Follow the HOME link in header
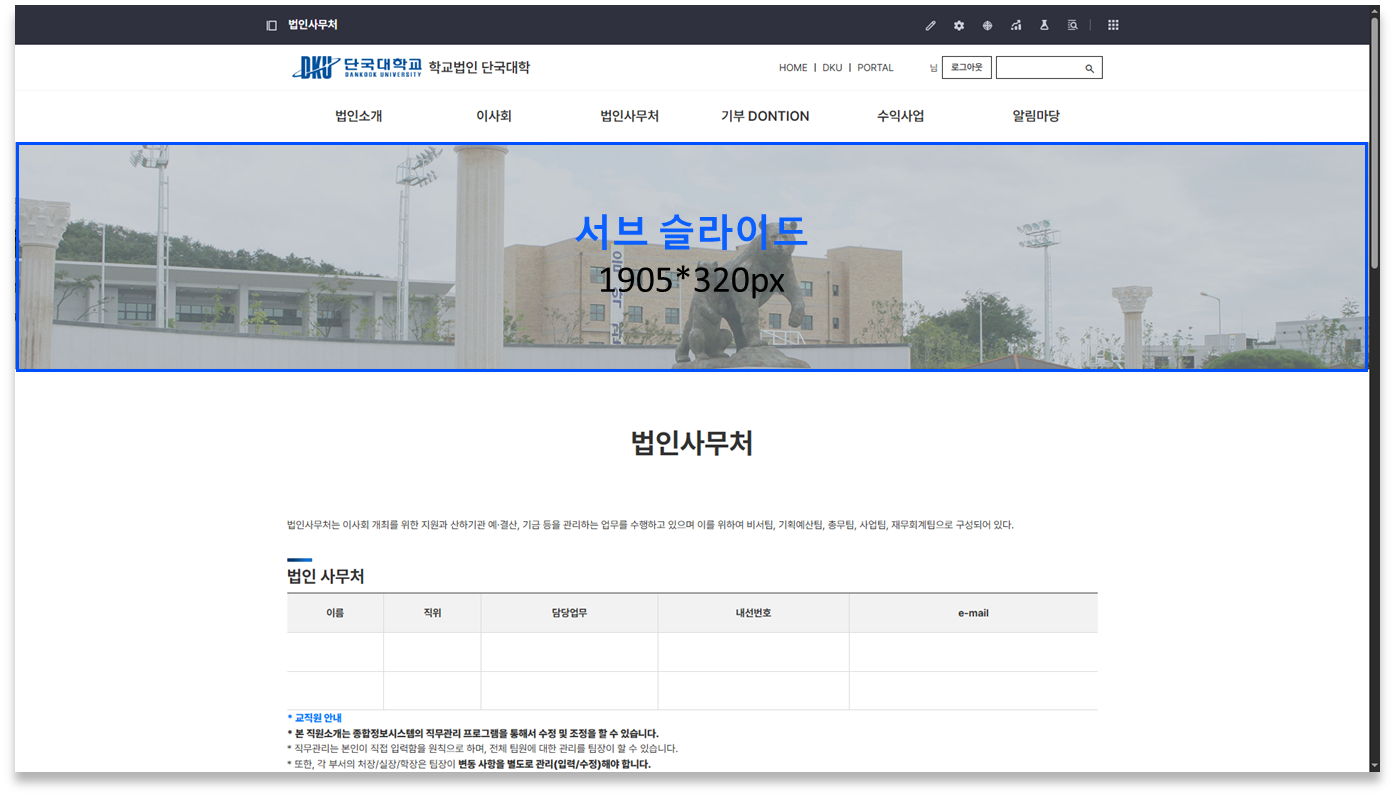The height and width of the screenshot is (797, 1395). [x=793, y=68]
